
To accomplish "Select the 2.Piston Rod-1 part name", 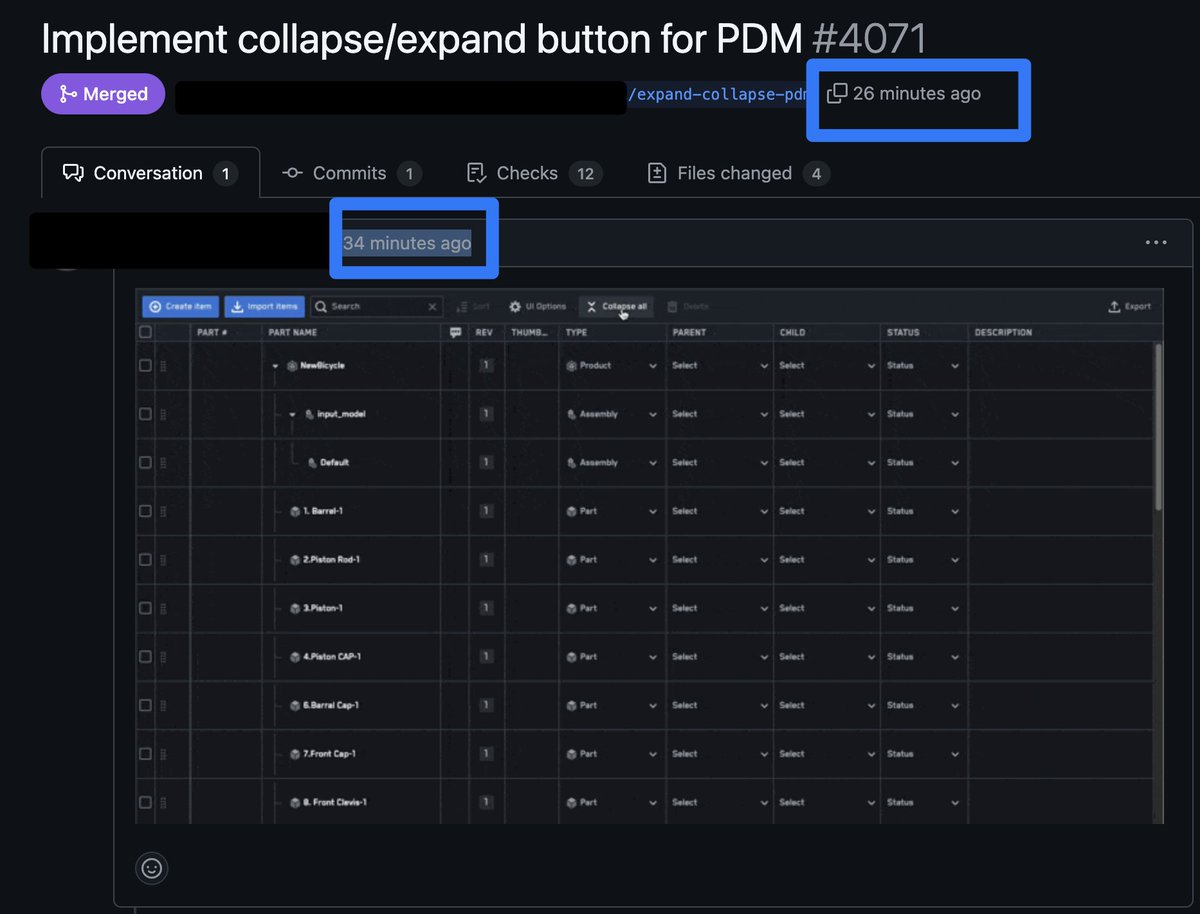I will coord(332,560).
